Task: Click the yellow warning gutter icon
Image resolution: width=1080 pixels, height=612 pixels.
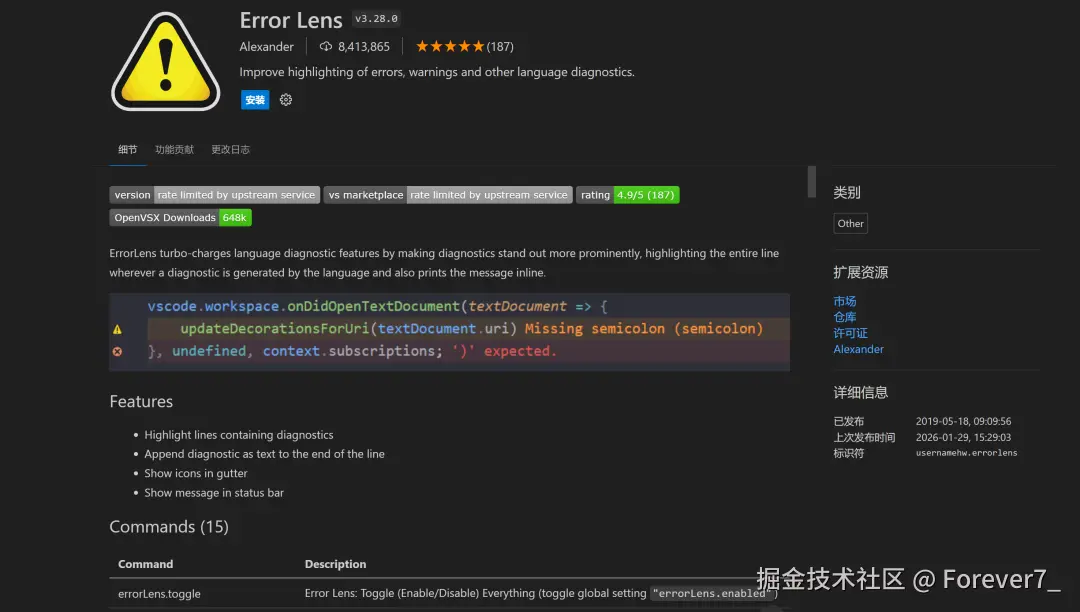Action: (118, 330)
